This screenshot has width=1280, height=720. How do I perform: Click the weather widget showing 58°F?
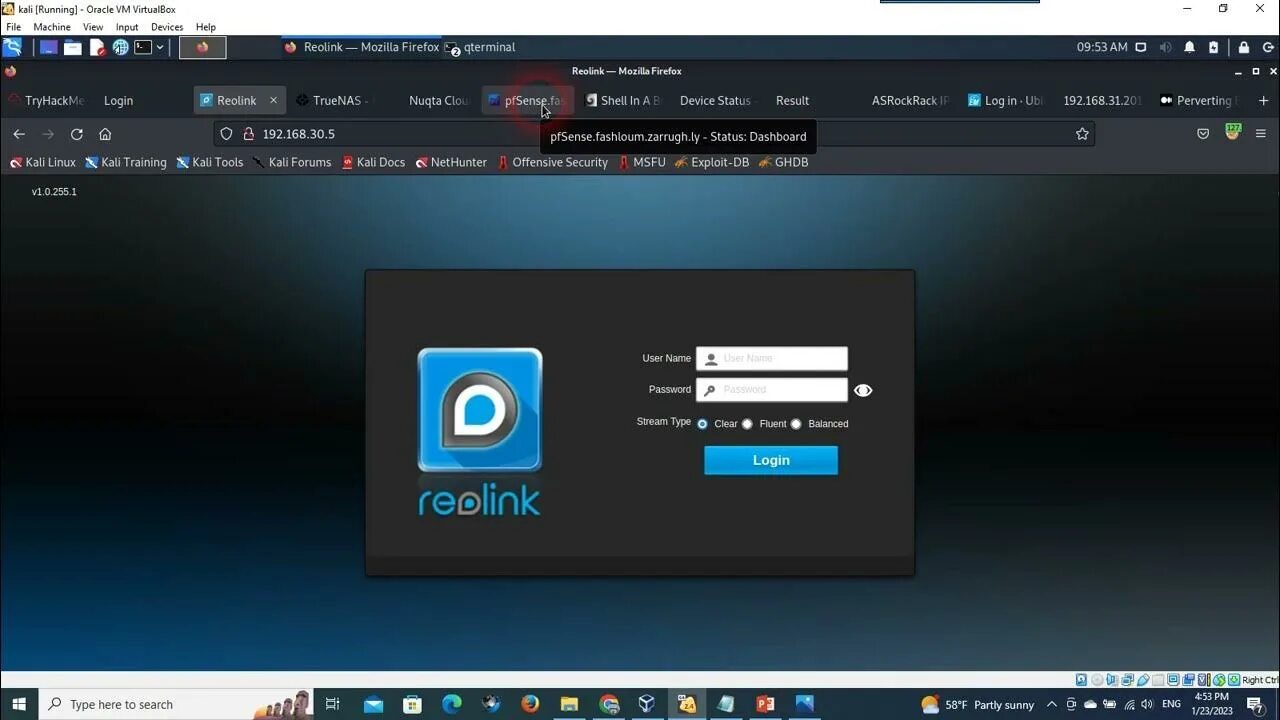[978, 704]
